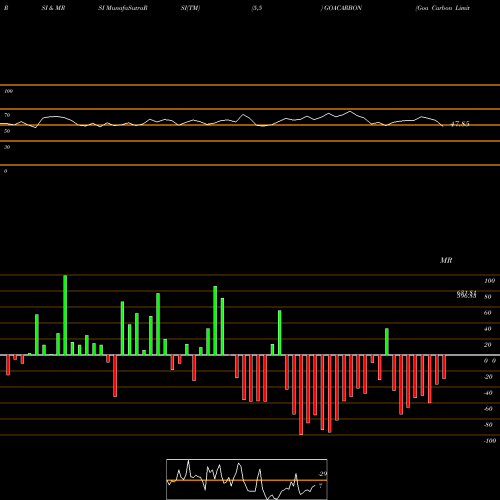Click the tallest green MR bar reaching 100

point(65,315)
